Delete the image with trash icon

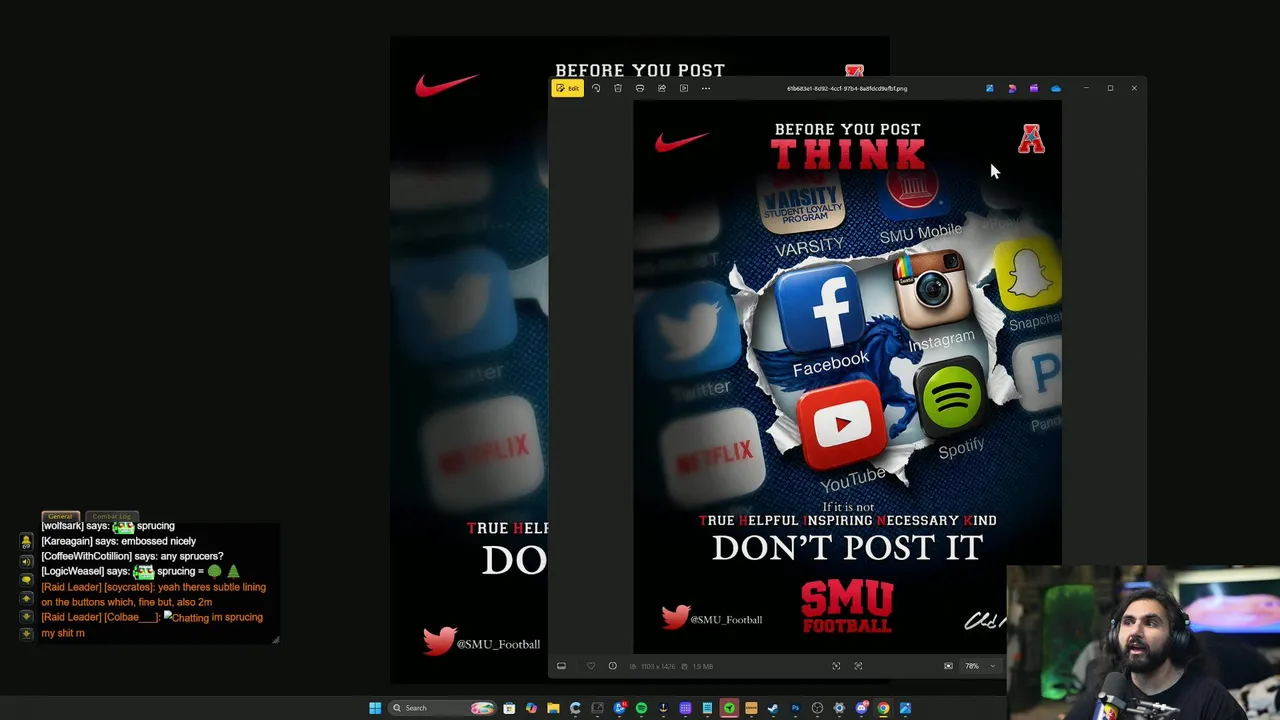coord(618,88)
